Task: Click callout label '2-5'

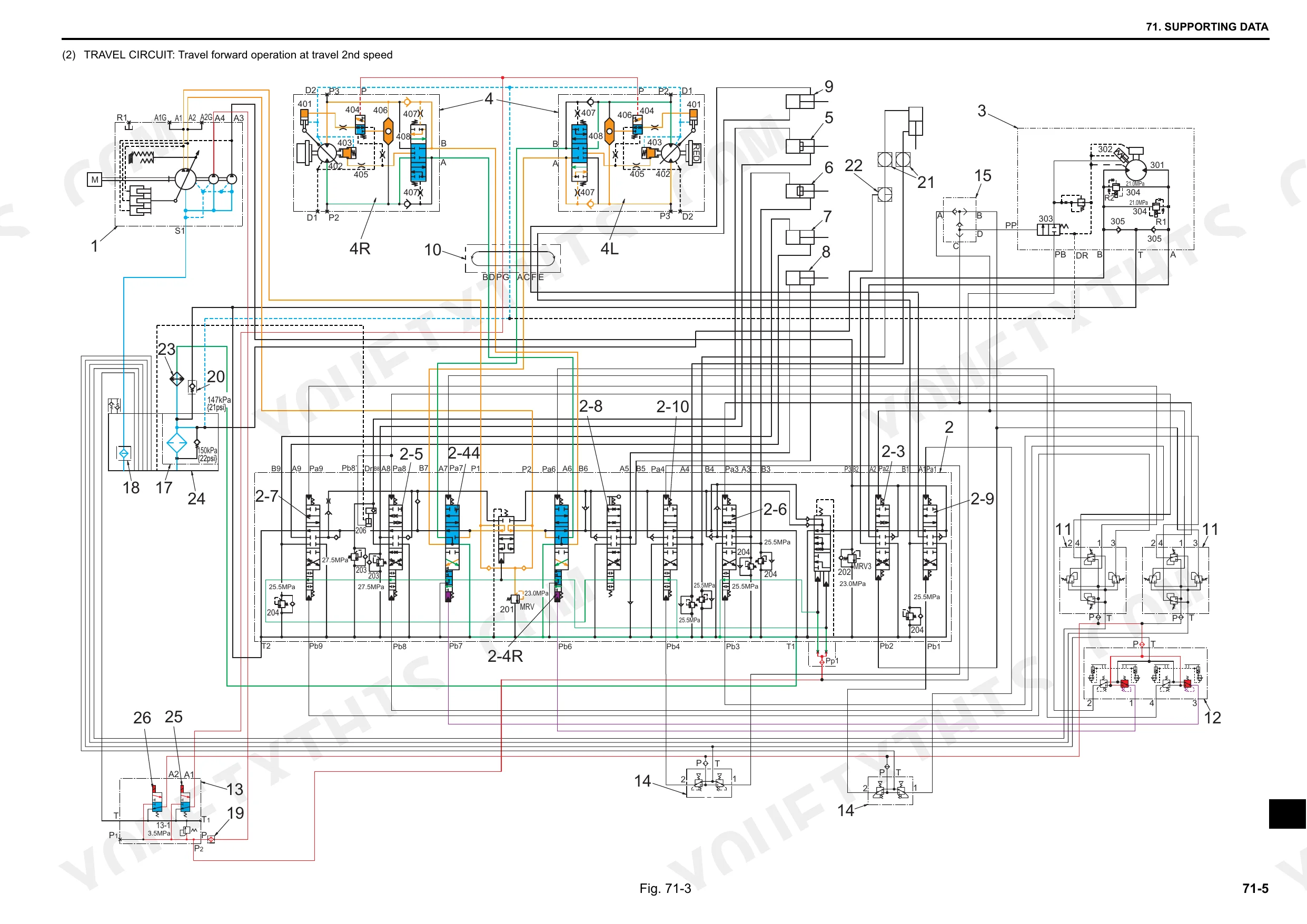Action: point(411,454)
